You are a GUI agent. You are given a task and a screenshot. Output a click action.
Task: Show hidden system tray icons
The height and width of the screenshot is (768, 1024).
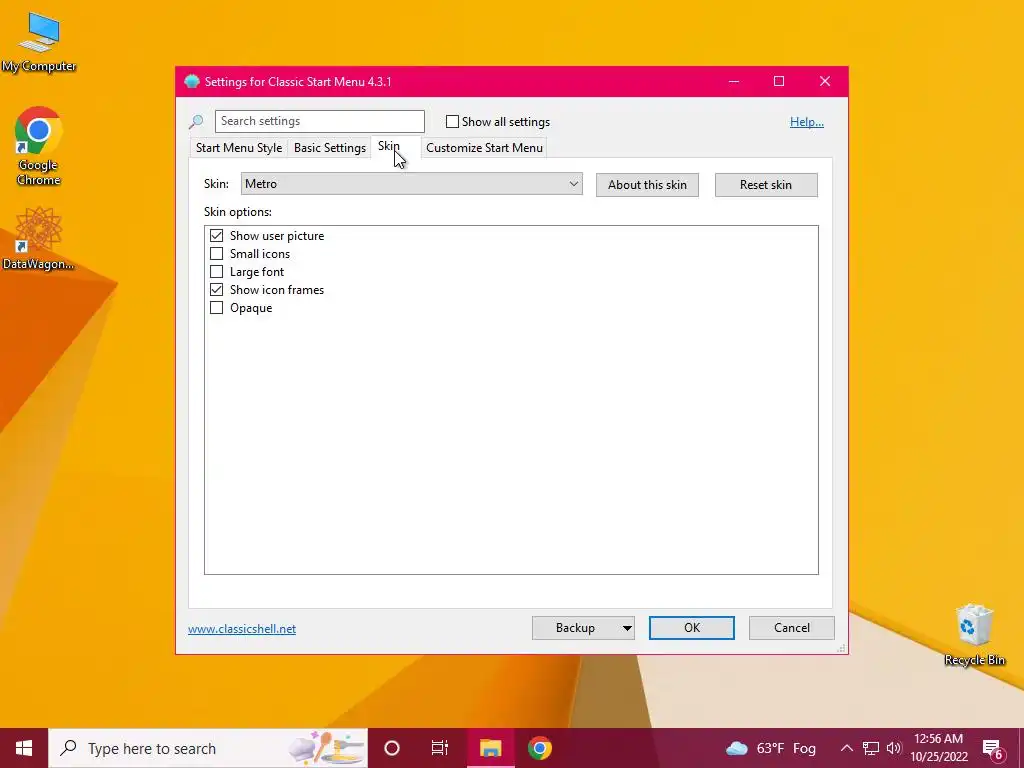pyautogui.click(x=846, y=748)
